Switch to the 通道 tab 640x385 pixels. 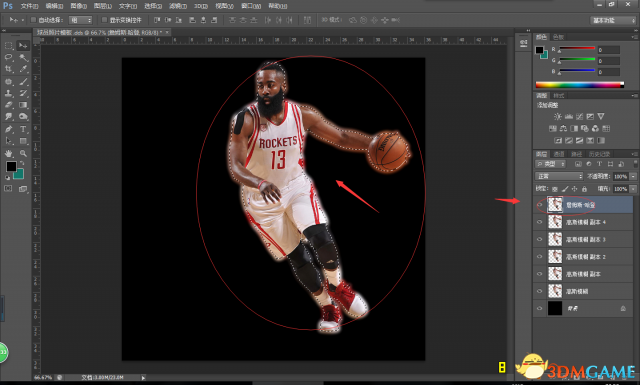[x=559, y=154]
